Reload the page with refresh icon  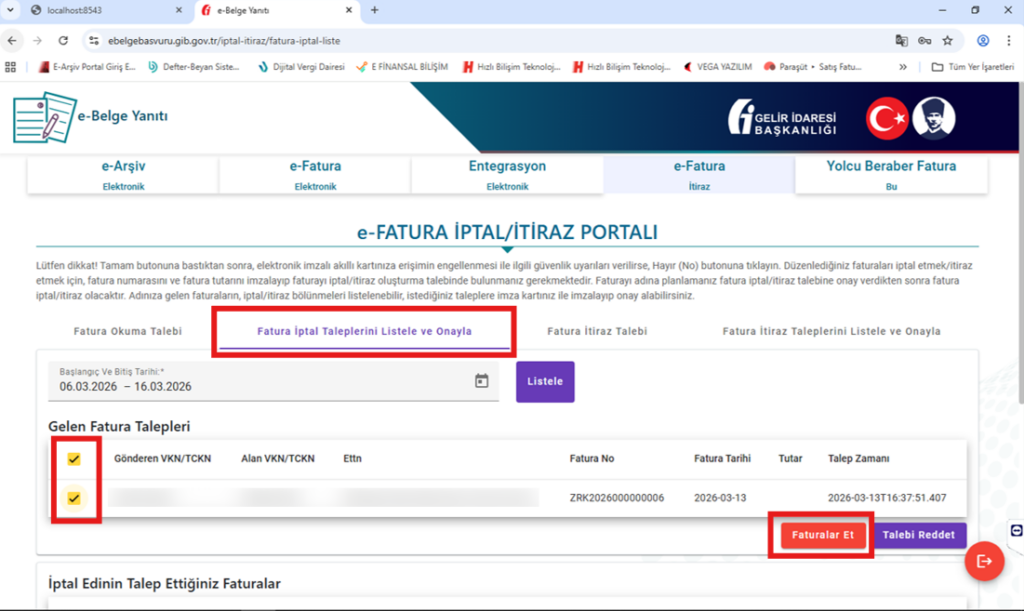(63, 40)
